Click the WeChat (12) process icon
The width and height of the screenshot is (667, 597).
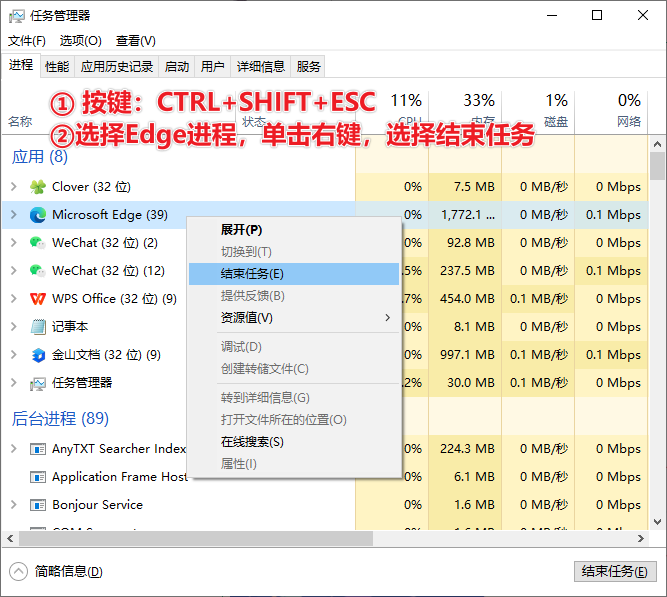tap(38, 271)
